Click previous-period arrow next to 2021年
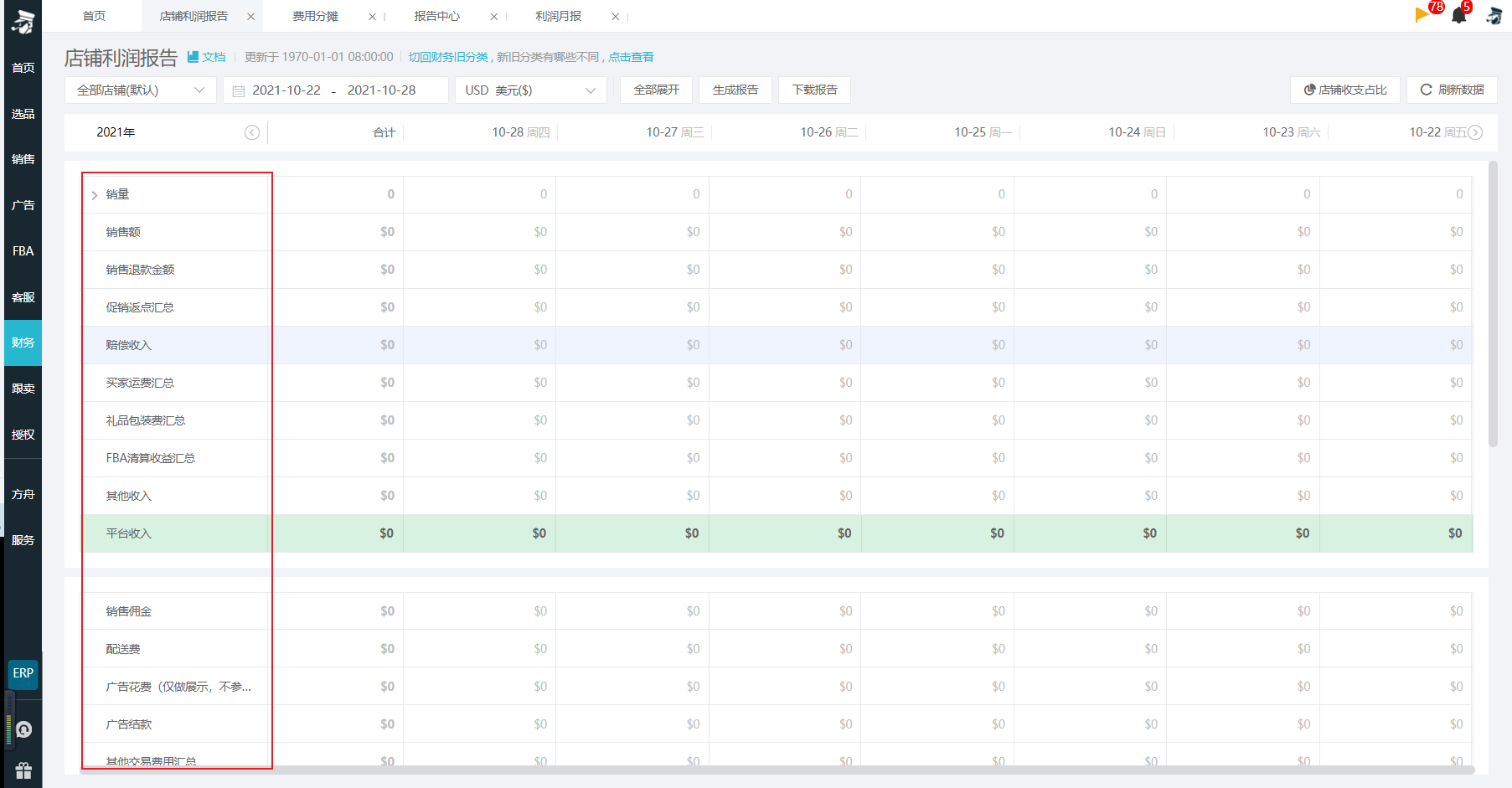Viewport: 1512px width, 788px height. [x=252, y=132]
